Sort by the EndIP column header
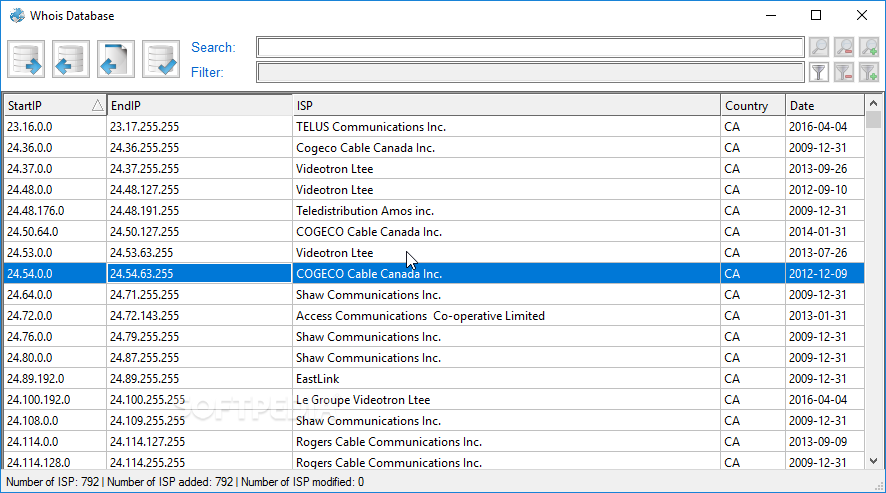The height and width of the screenshot is (493, 886). coord(199,106)
